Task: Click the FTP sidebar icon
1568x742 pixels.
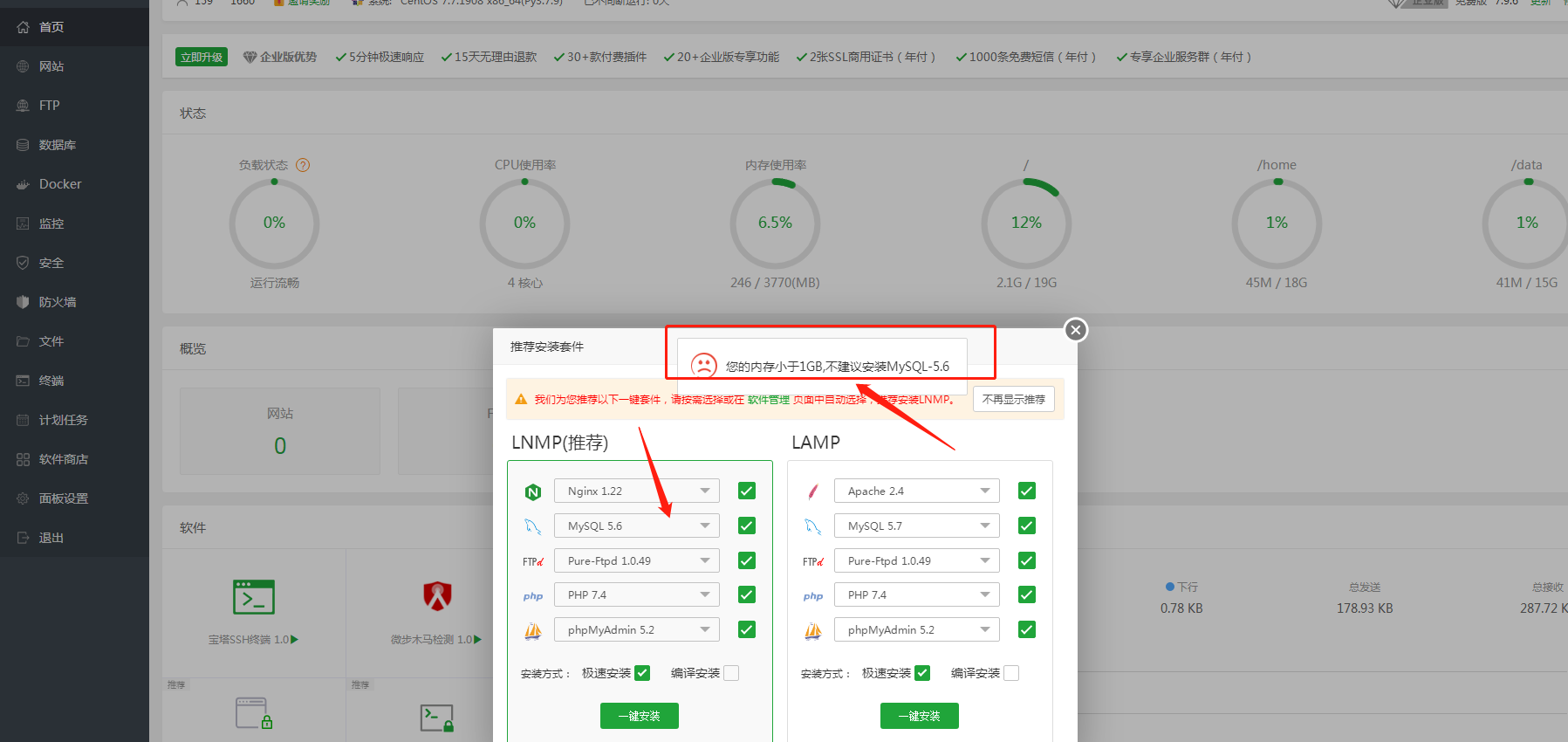Action: click(23, 106)
